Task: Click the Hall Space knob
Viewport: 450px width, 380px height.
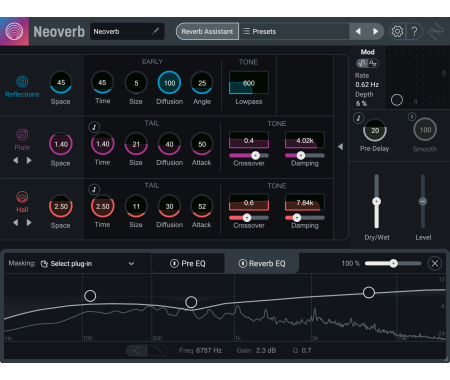Action: pos(61,206)
